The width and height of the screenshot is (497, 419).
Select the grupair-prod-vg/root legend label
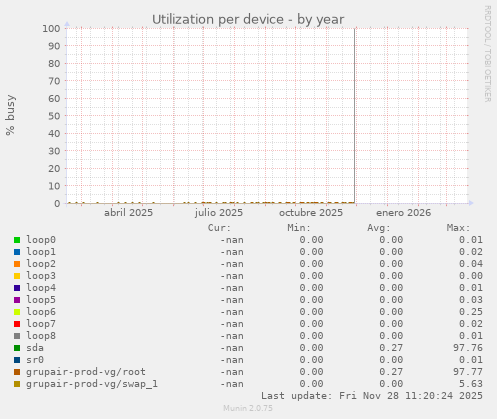point(86,372)
